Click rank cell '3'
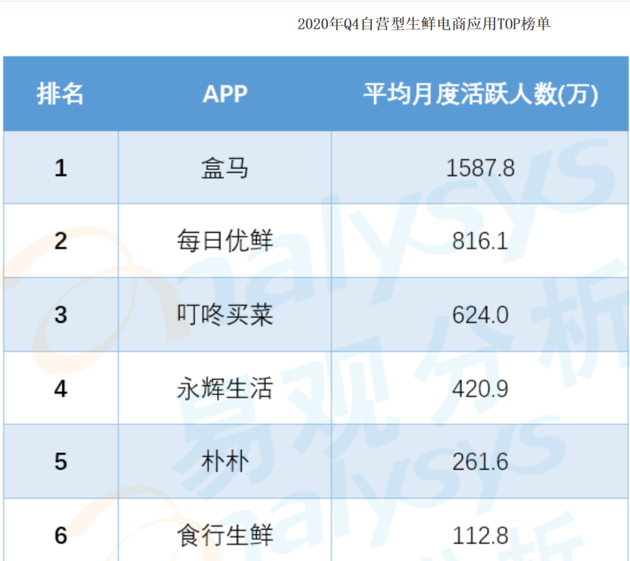The image size is (630, 561). pyautogui.click(x=61, y=315)
